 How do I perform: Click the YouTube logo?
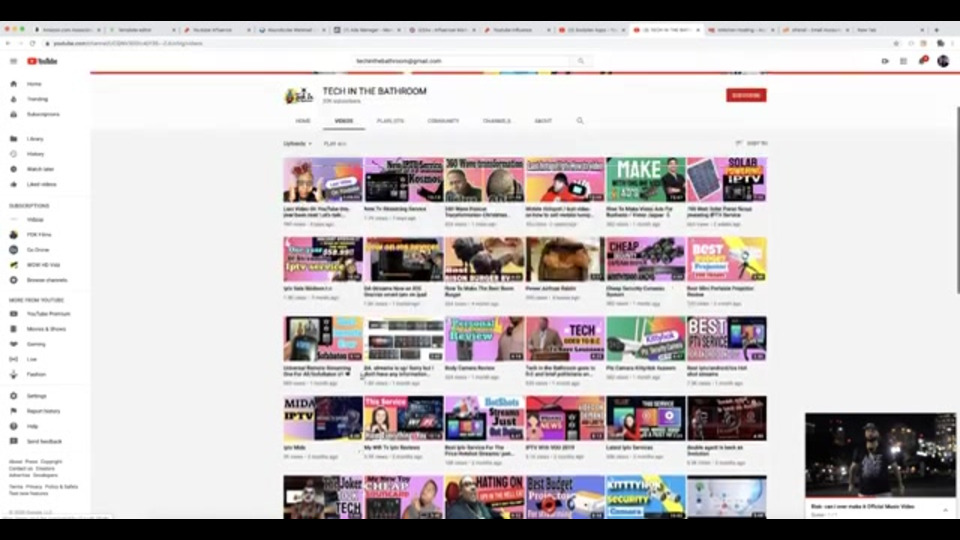pyautogui.click(x=42, y=61)
